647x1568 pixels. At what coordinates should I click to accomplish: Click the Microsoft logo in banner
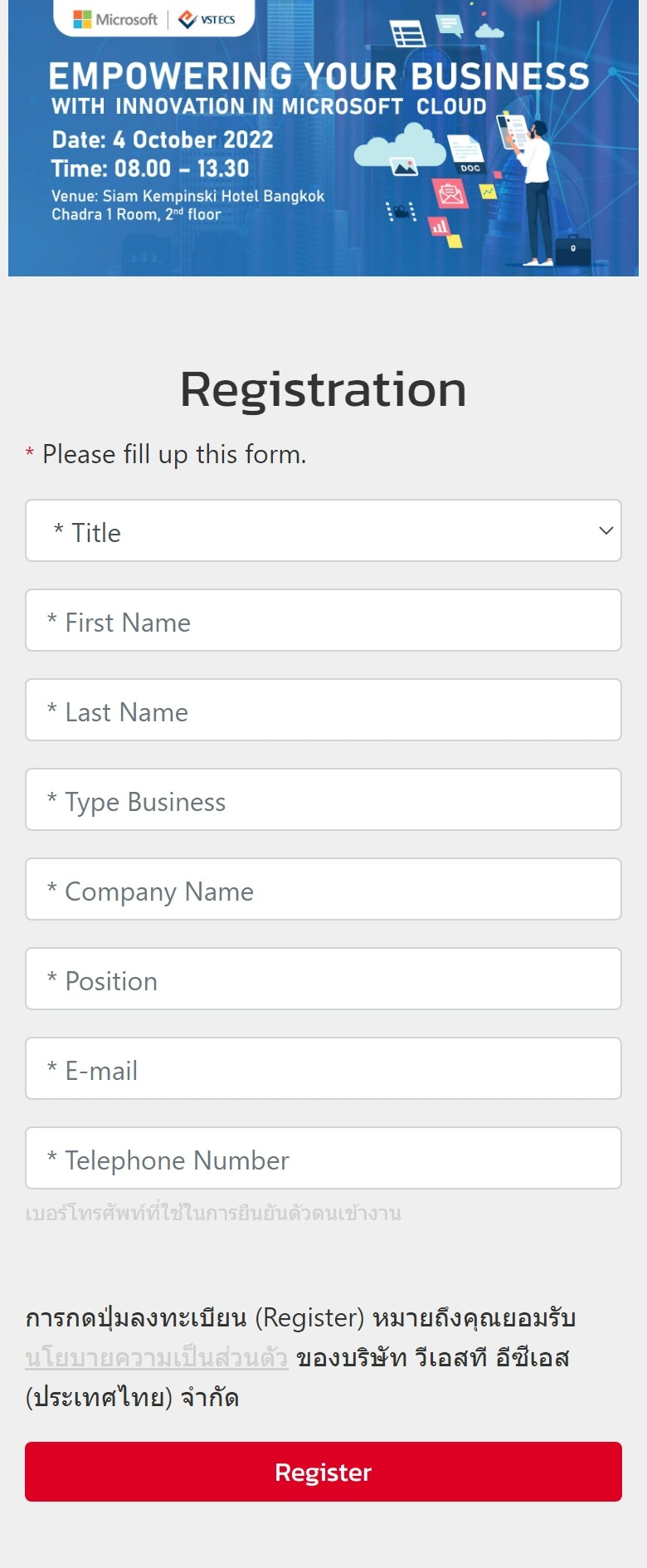115,19
